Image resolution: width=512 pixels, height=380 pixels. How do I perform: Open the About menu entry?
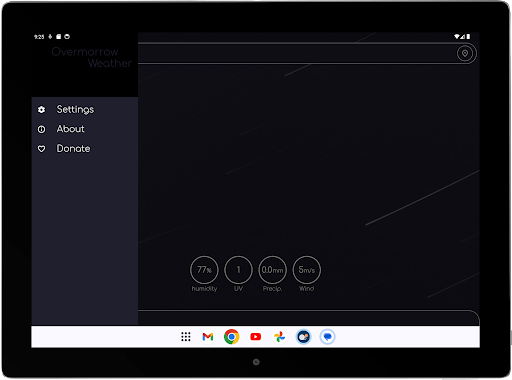click(x=85, y=129)
